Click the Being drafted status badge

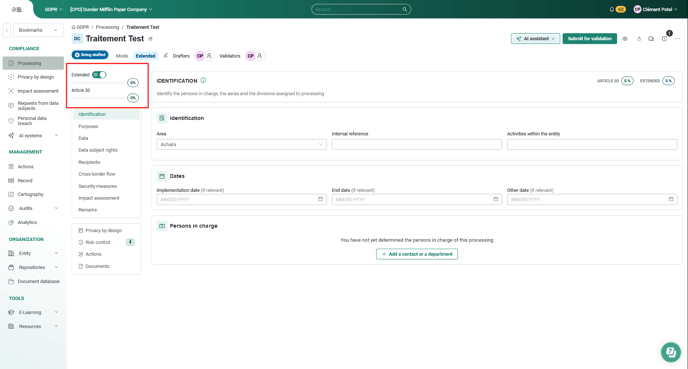90,55
